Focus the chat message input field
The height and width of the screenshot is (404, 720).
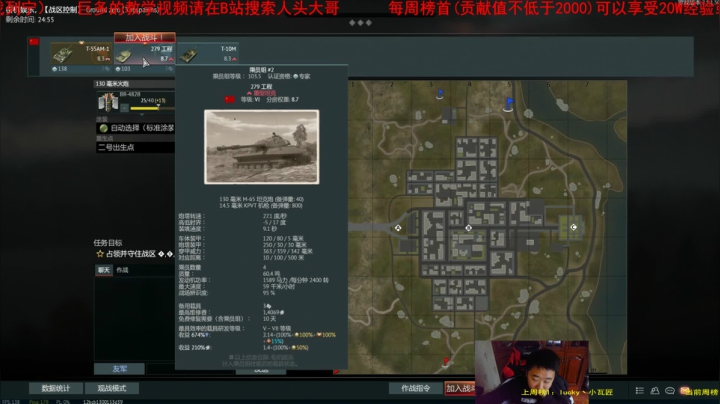point(161,369)
